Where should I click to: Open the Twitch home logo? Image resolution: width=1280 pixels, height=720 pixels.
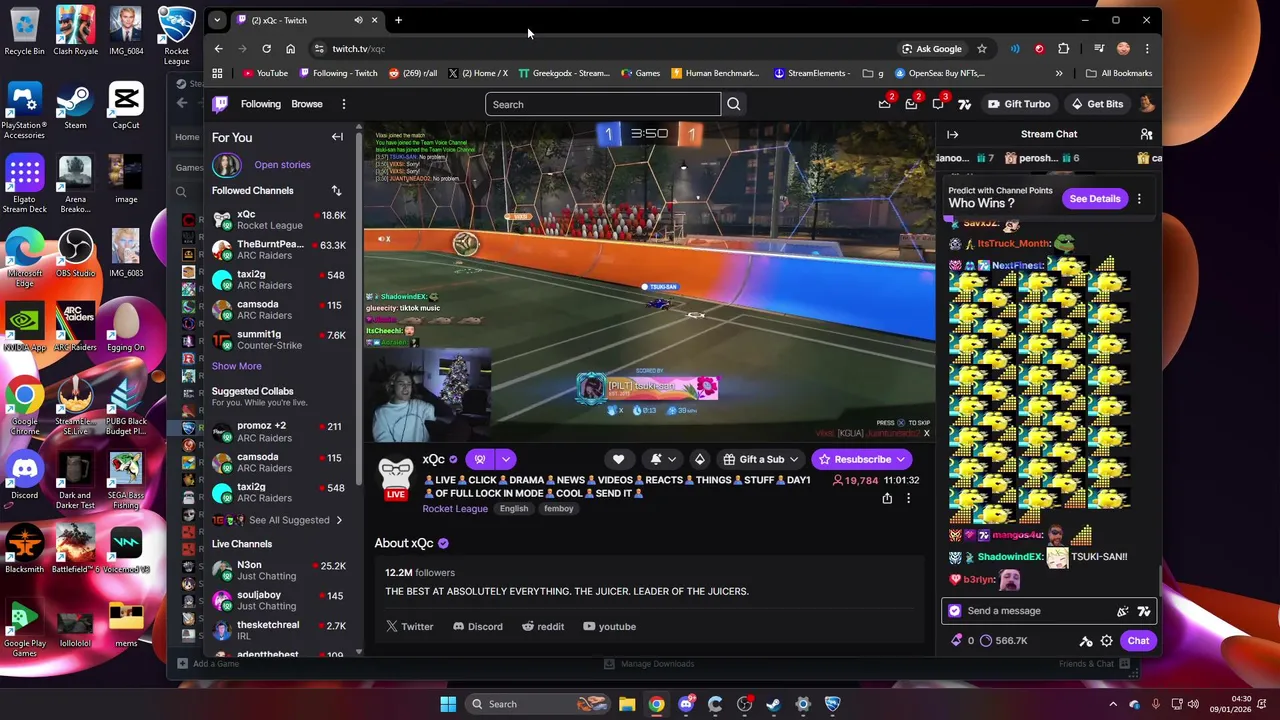point(220,104)
